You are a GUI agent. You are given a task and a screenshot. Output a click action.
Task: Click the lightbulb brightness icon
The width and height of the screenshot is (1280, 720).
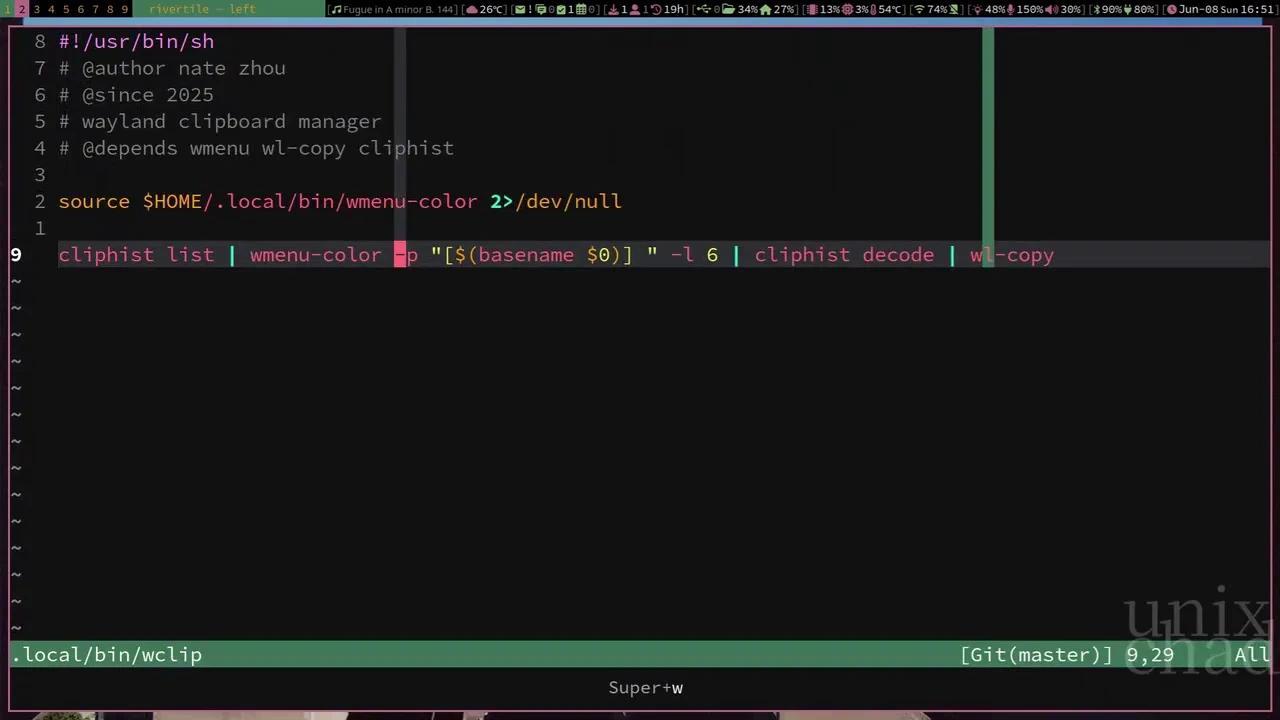(977, 9)
